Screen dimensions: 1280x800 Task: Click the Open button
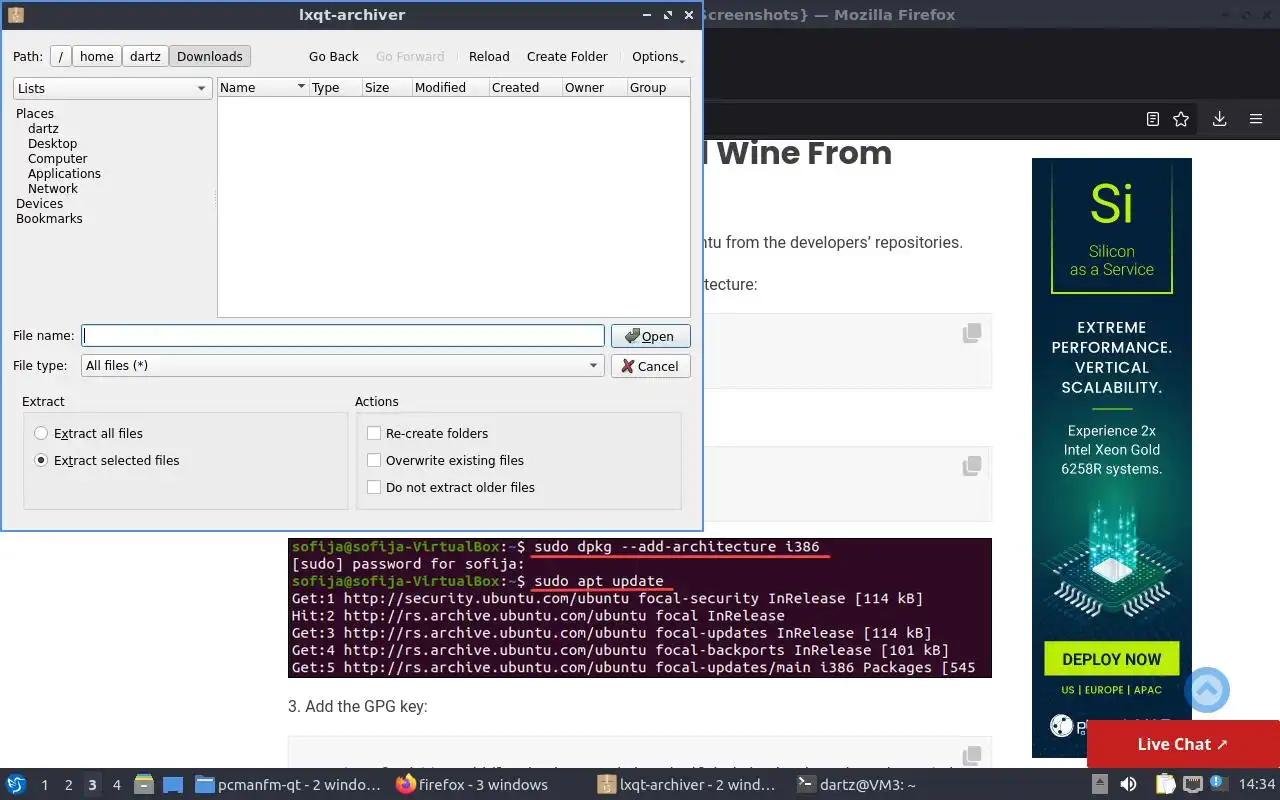[650, 336]
